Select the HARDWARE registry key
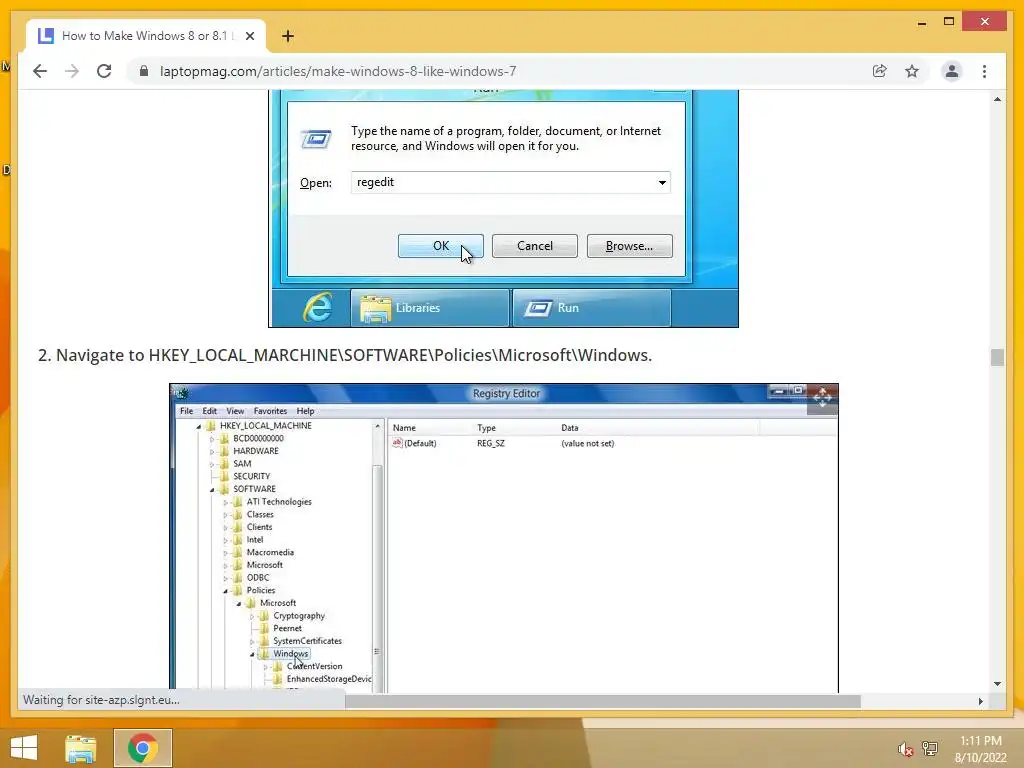Image resolution: width=1024 pixels, height=768 pixels. pos(255,451)
